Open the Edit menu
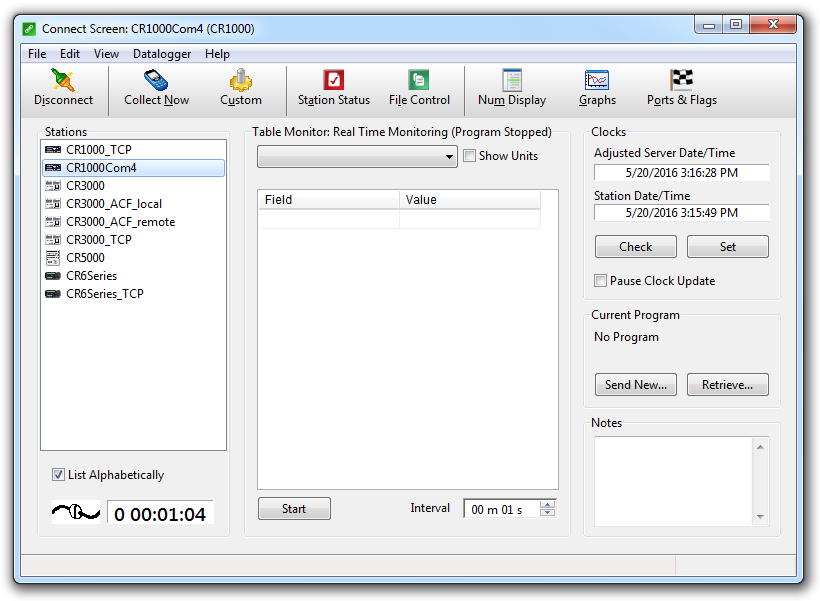 point(70,54)
